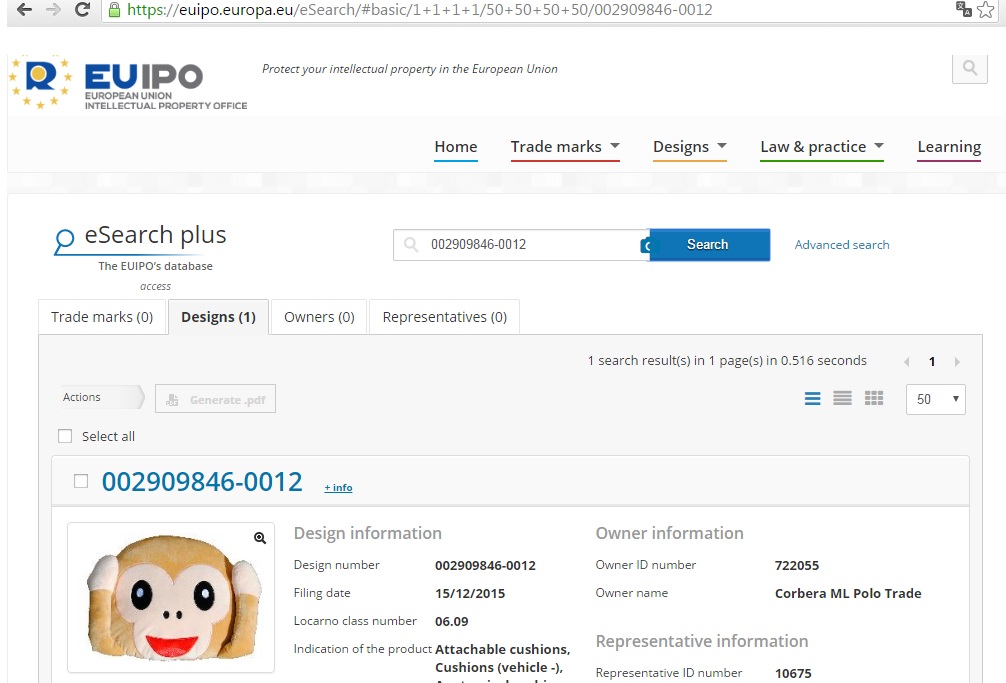Click the eSearch plus magnifier logo
Viewport: 1006px width, 683px height.
pyautogui.click(x=64, y=242)
